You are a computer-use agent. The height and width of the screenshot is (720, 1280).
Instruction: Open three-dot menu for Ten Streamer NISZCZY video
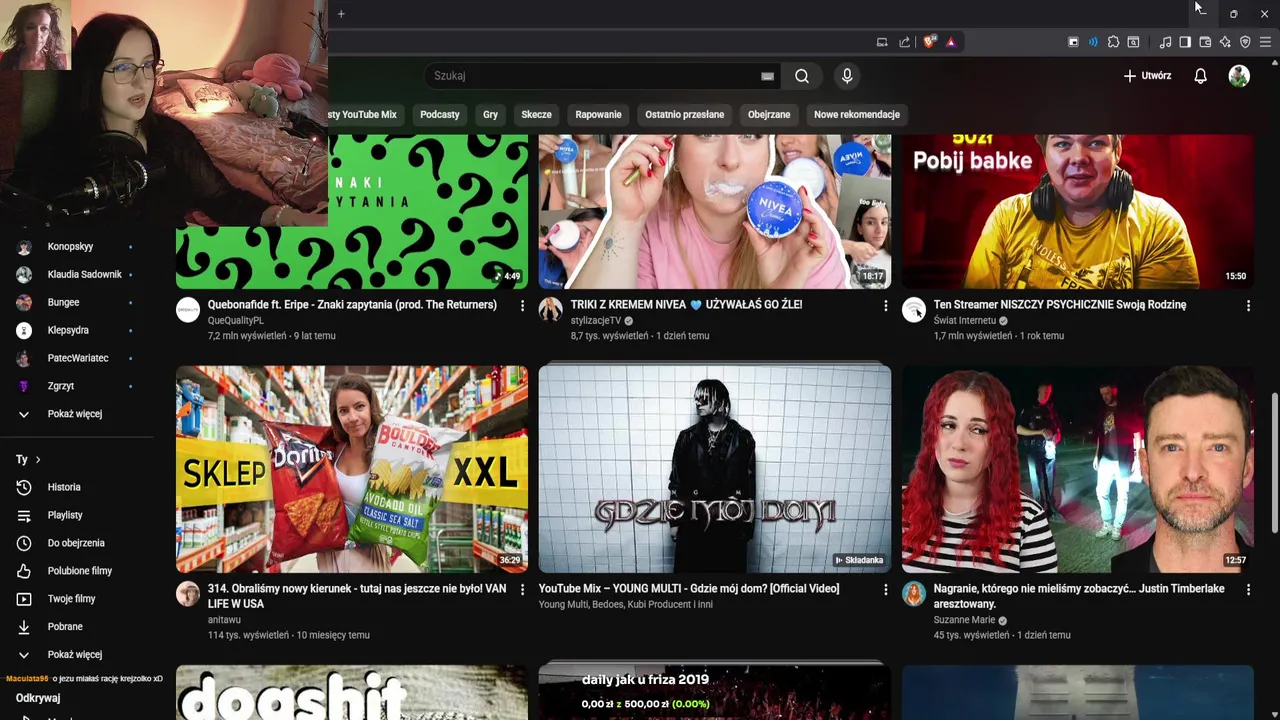(x=1248, y=305)
